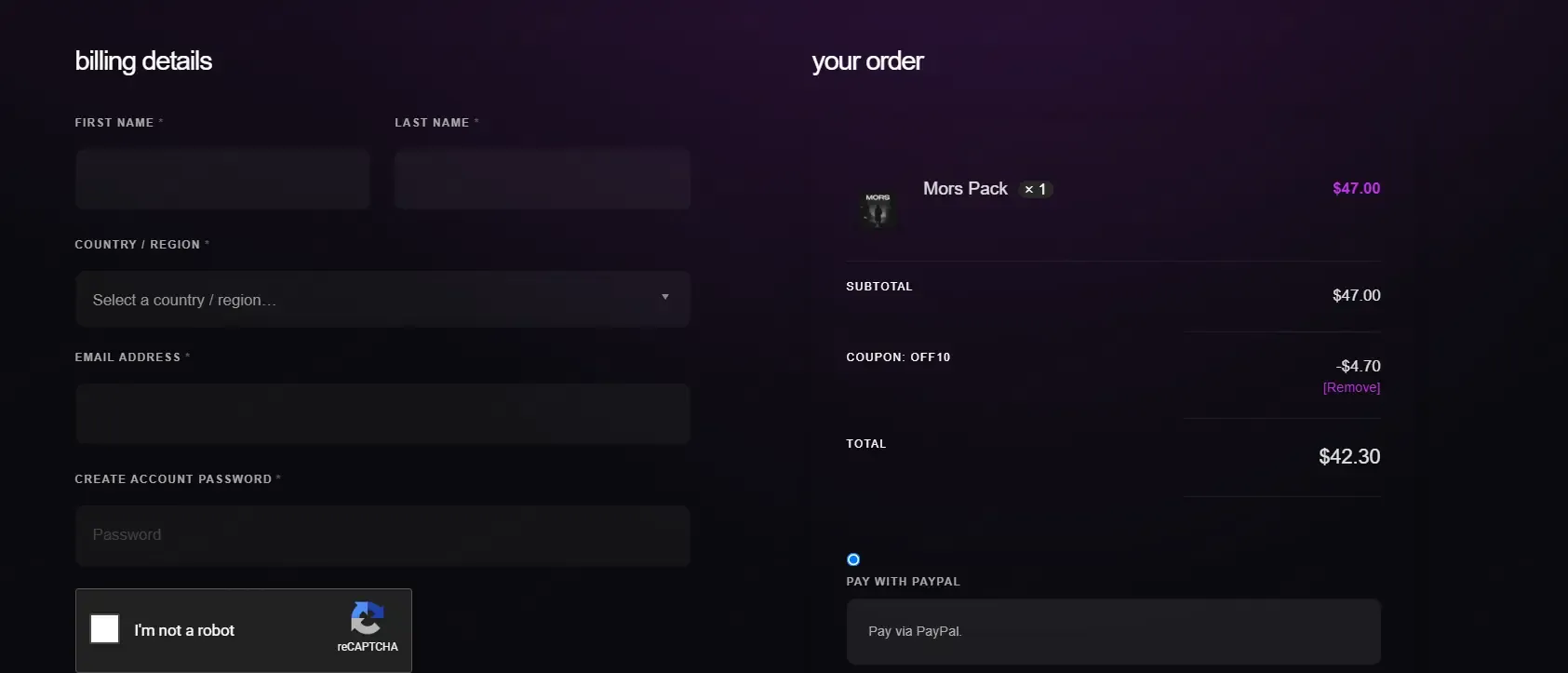
Task: Select the Pay with PayPal radio button
Action: [x=853, y=559]
